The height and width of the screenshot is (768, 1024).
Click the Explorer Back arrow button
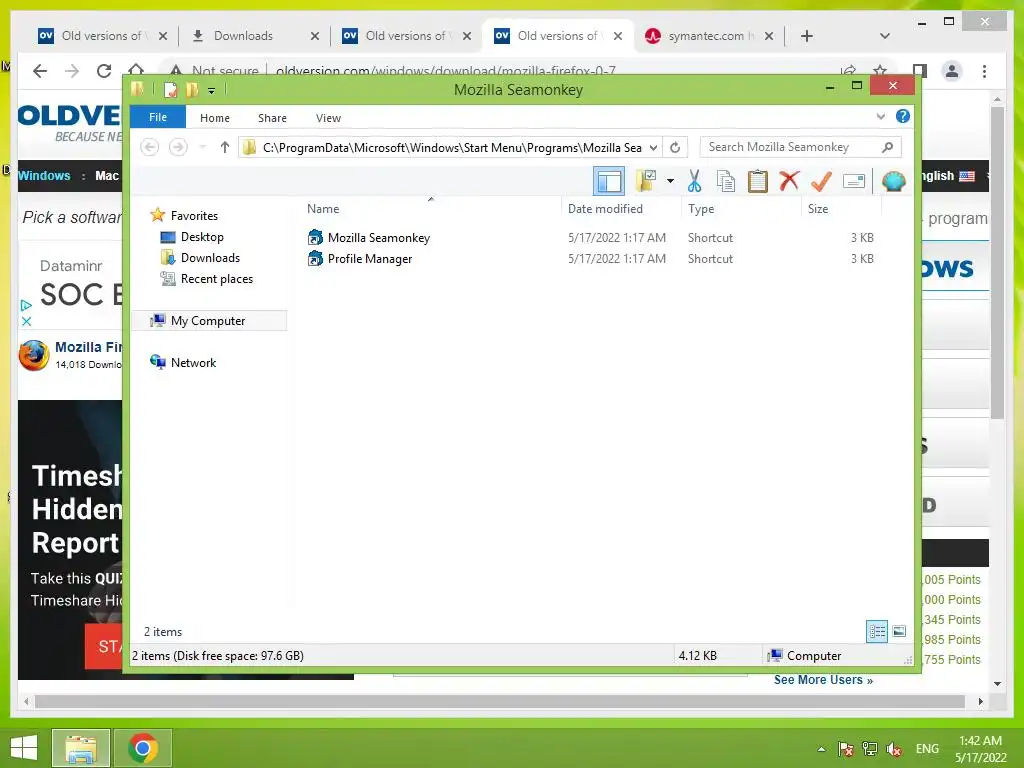(x=150, y=147)
